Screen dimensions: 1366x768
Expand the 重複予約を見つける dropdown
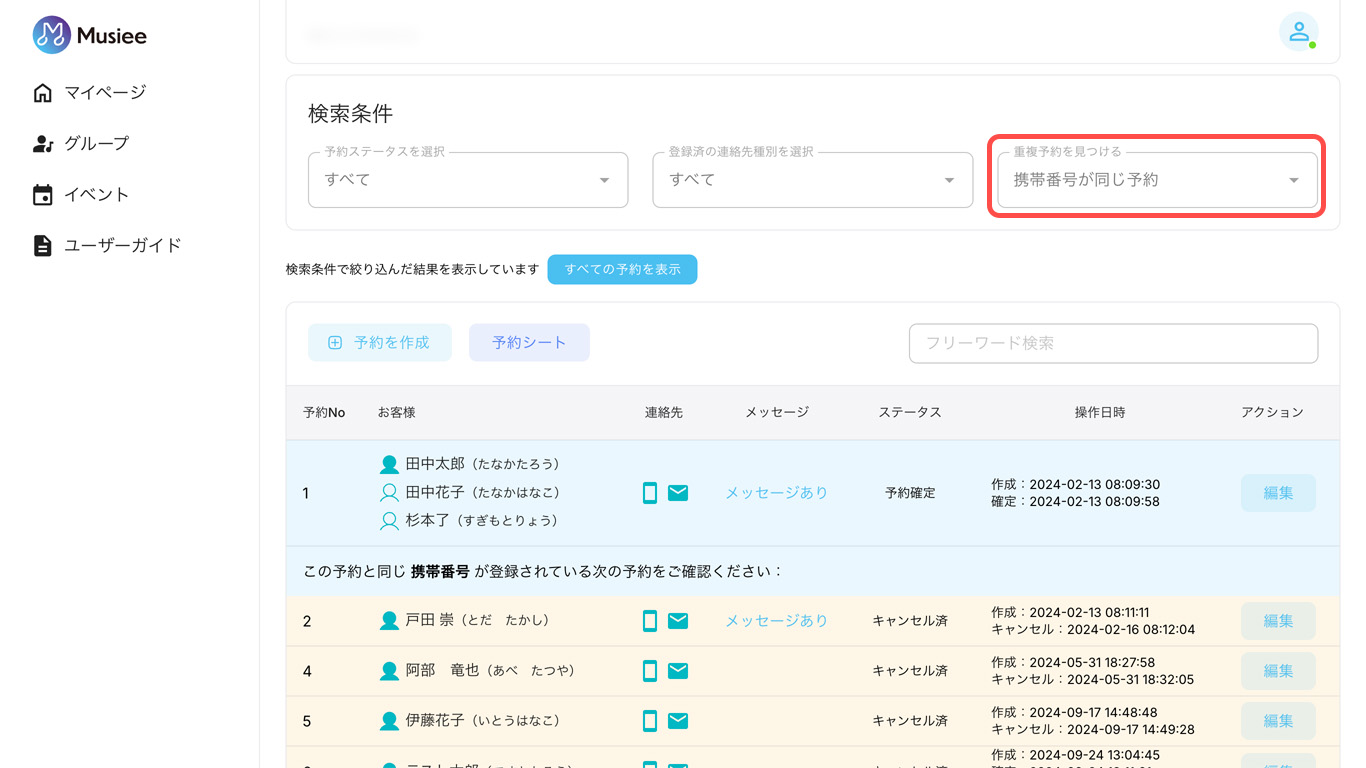[1157, 180]
